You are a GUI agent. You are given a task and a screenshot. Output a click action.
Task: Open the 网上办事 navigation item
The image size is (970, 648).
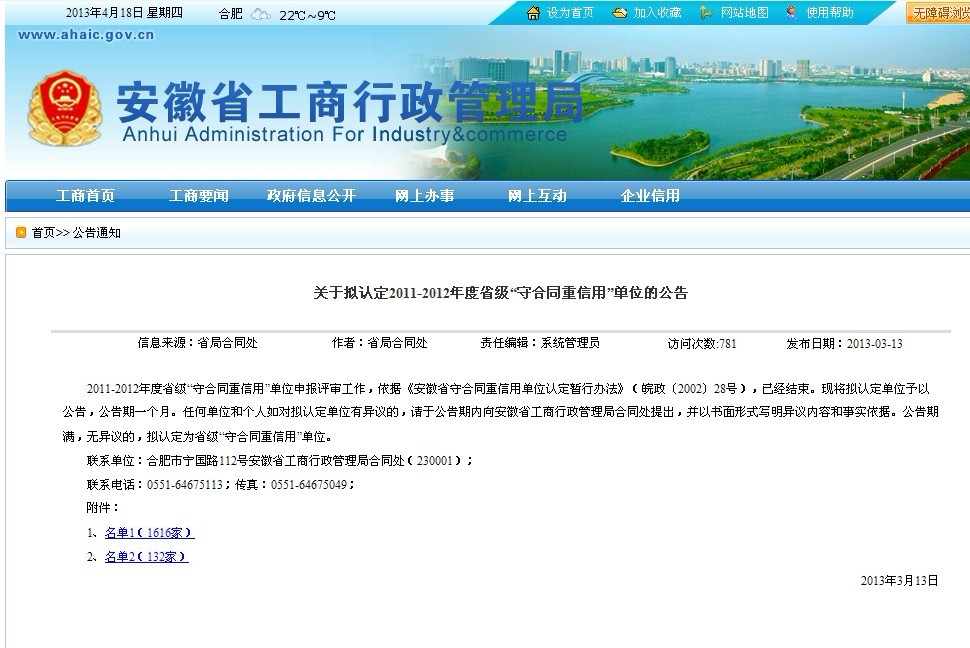point(424,196)
